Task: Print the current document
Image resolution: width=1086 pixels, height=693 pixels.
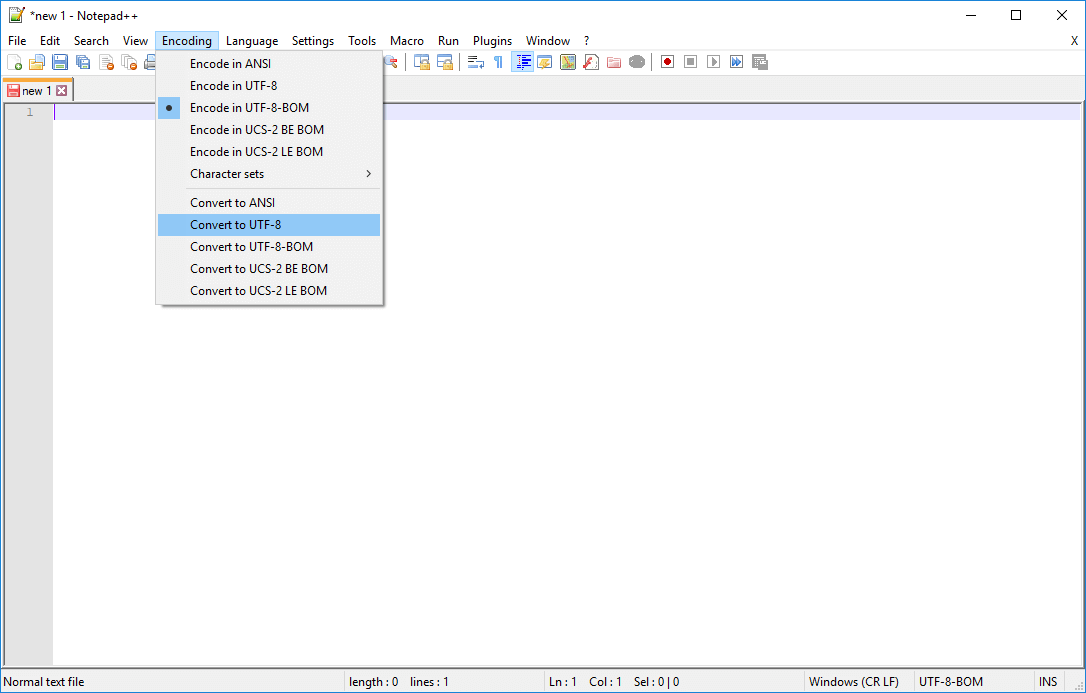Action: 151,62
